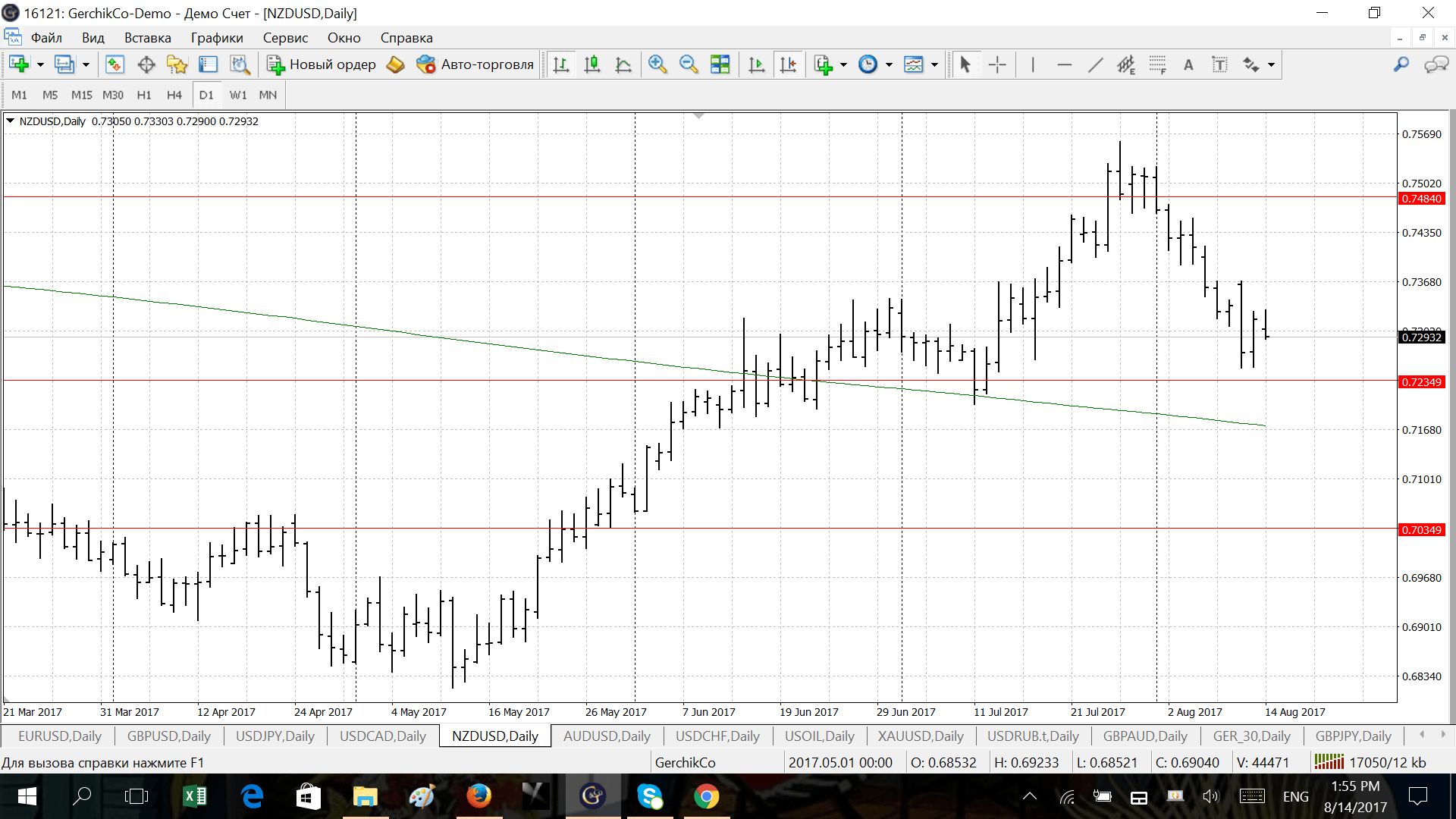Select Fibonacci retracement tool

pos(1157,64)
